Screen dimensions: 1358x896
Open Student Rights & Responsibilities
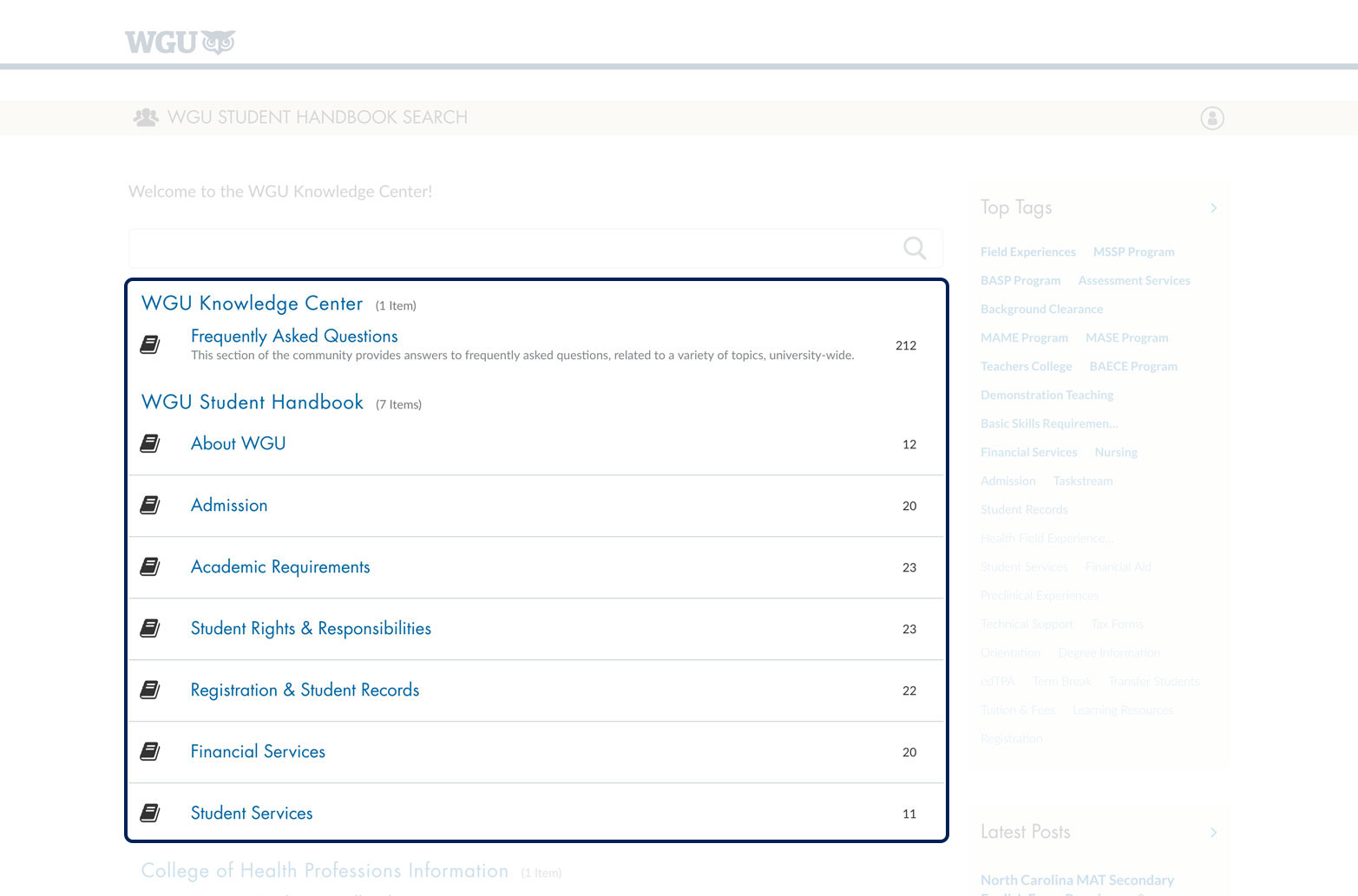(311, 628)
